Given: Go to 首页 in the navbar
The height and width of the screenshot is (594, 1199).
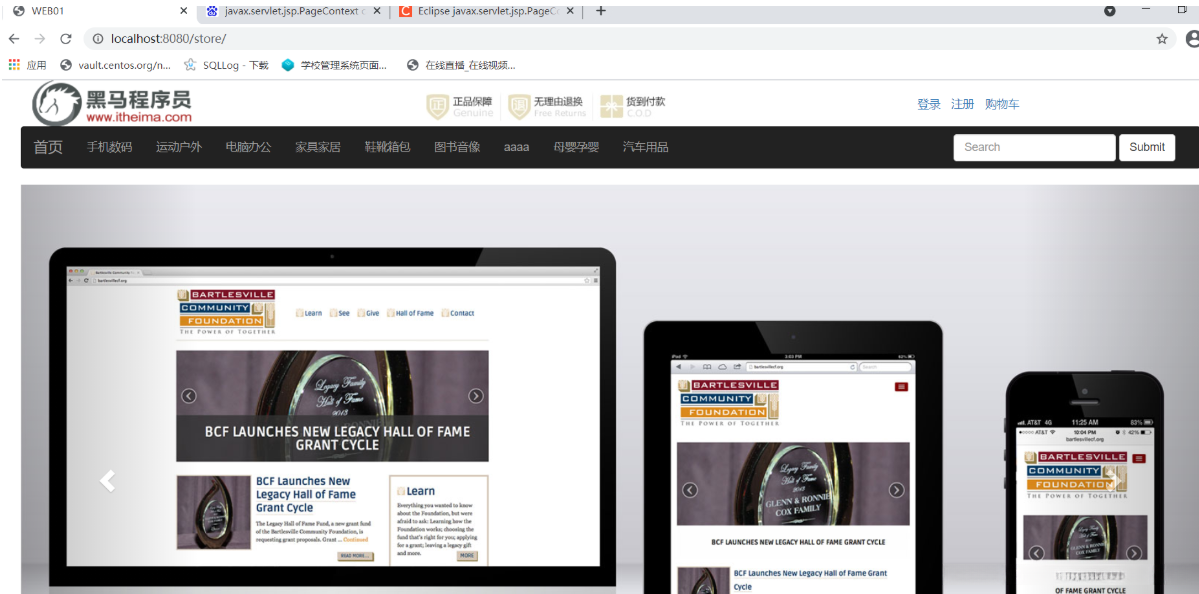Looking at the screenshot, I should click(48, 147).
